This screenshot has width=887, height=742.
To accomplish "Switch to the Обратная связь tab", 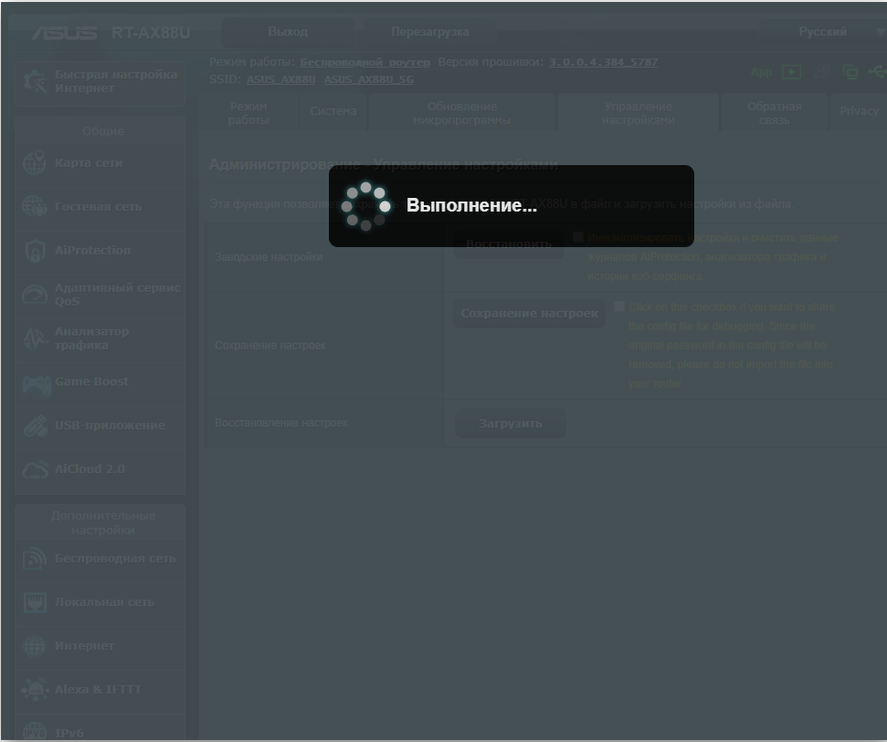I will [774, 113].
